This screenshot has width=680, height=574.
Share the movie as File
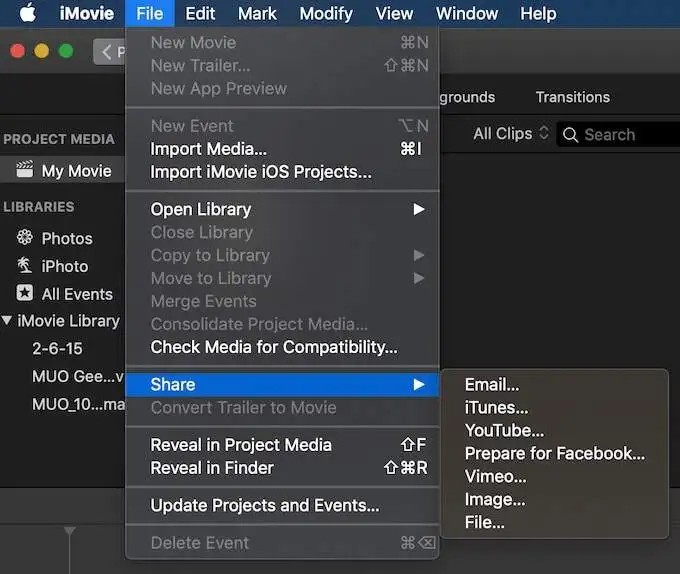(x=554, y=522)
